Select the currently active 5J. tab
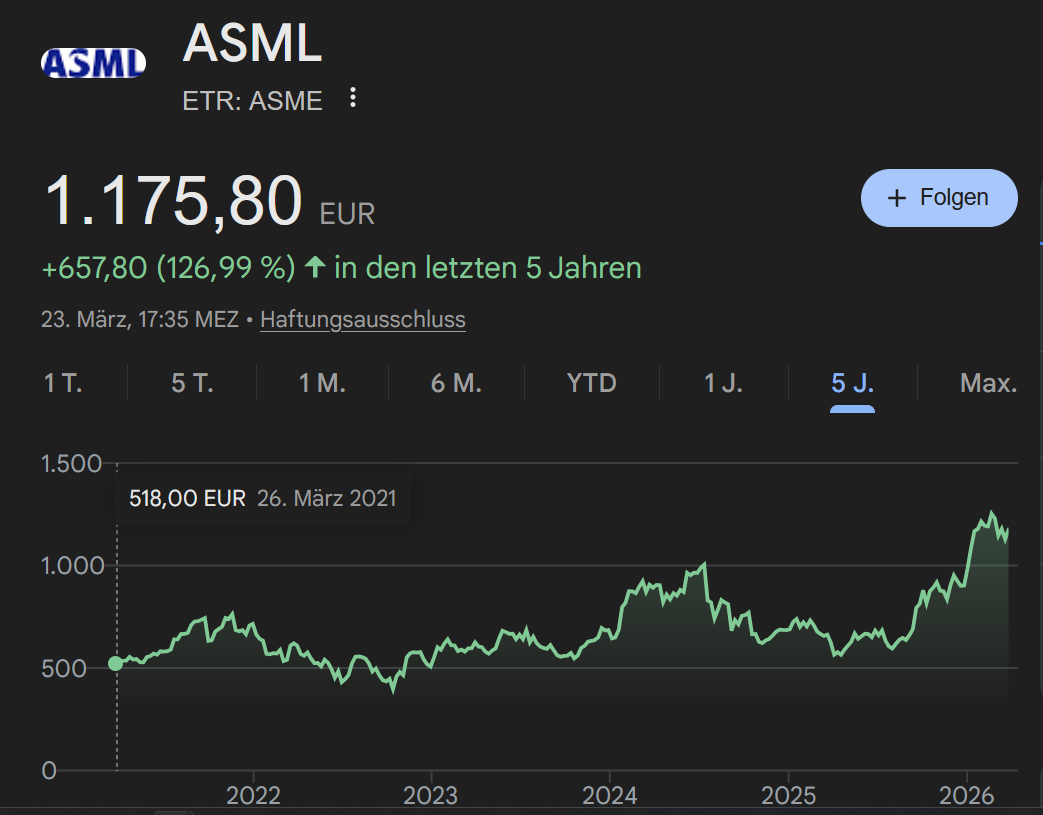 pos(852,382)
